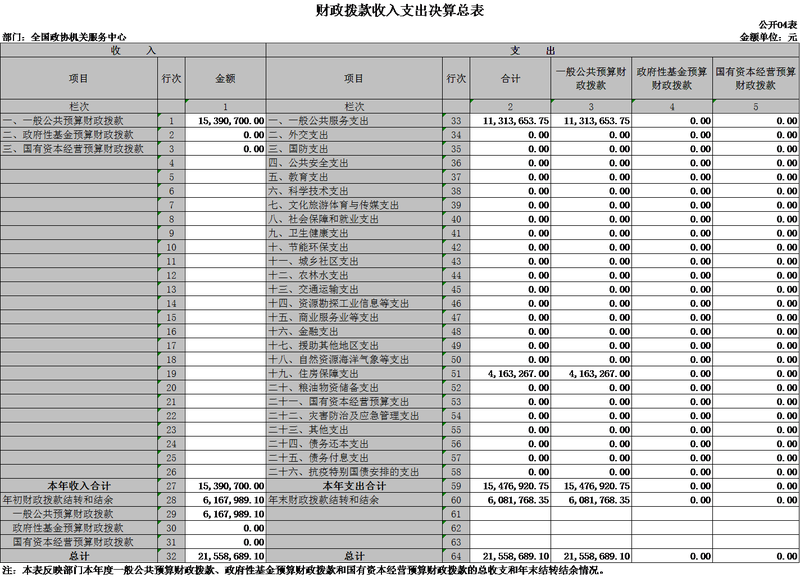Click the 收入 section header cell
This screenshot has width=800, height=577.
click(x=132, y=49)
